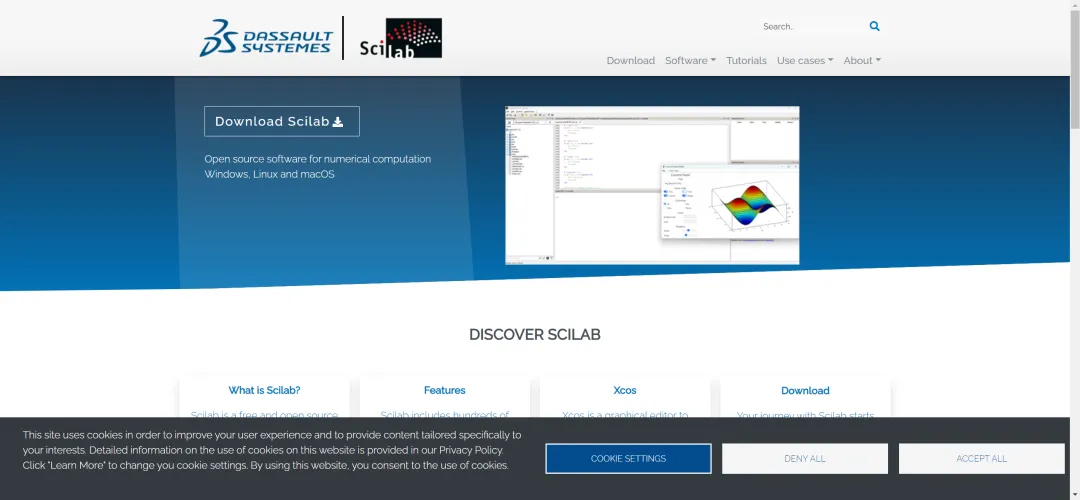Viewport: 1080px width, 500px height.
Task: Open the Download menu item
Action: click(630, 61)
